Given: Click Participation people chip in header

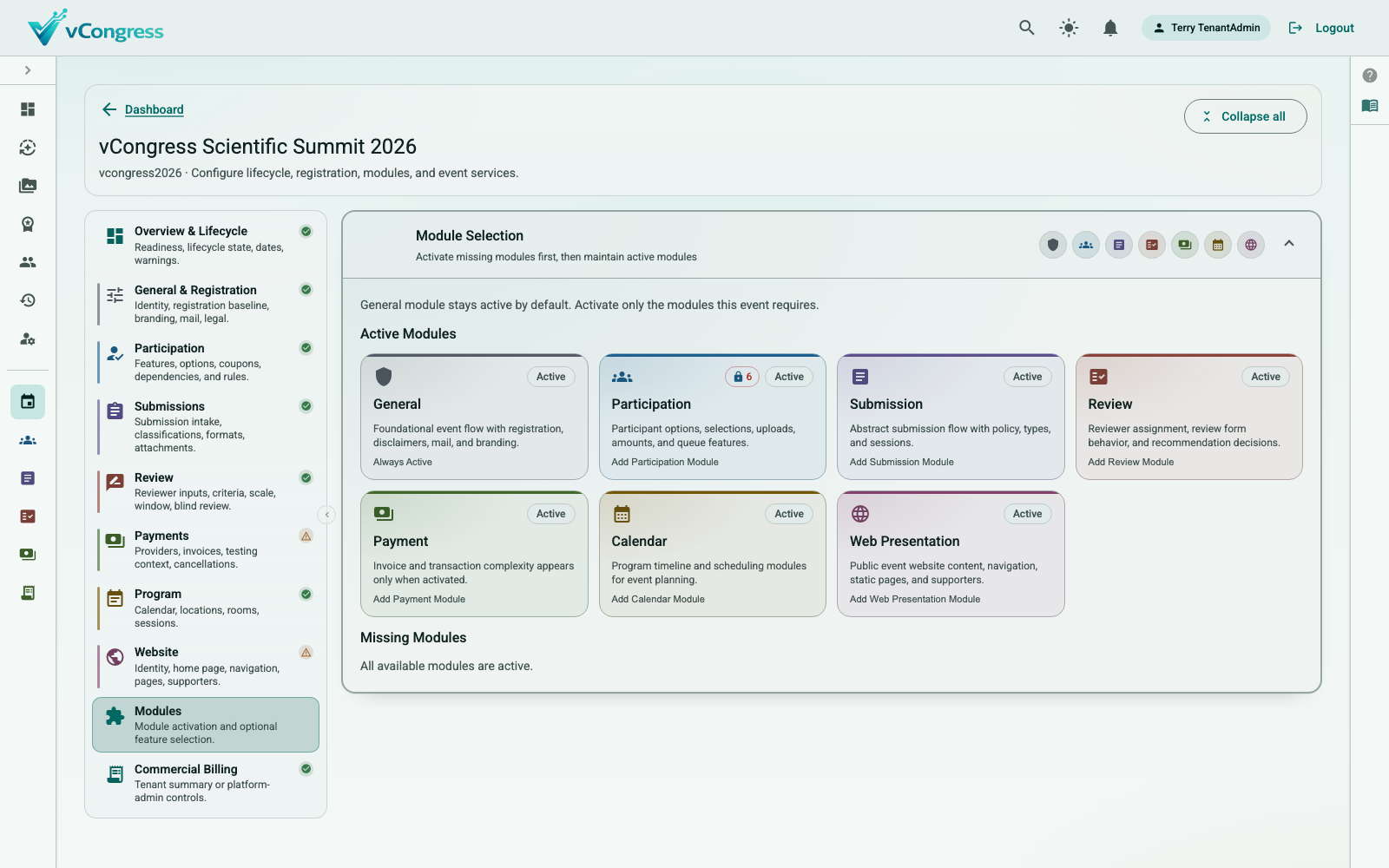Looking at the screenshot, I should [1086, 245].
